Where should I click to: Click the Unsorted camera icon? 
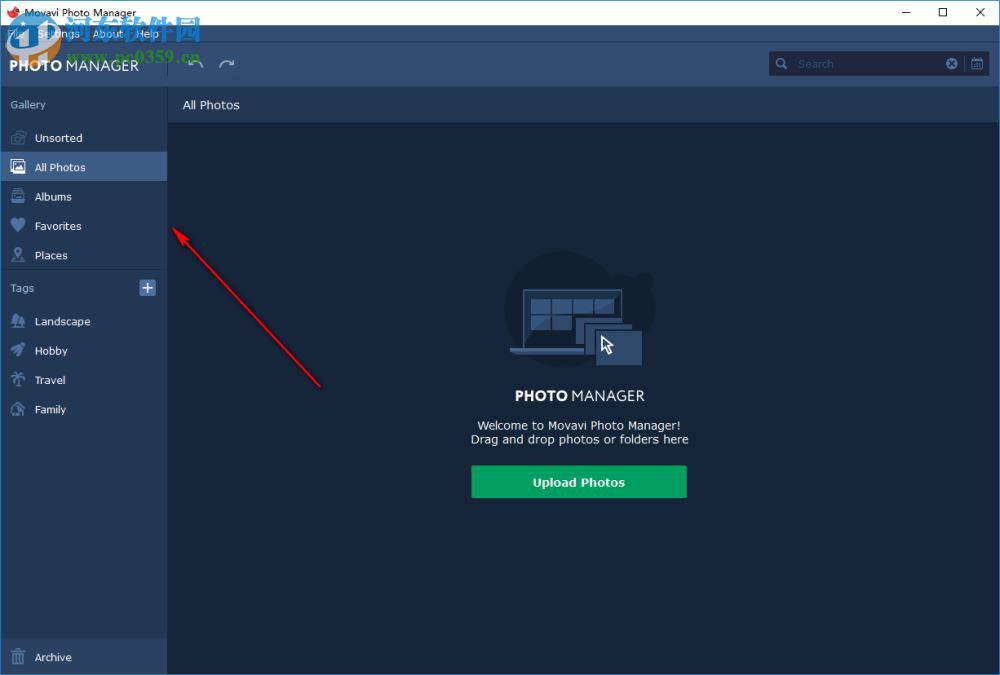point(18,138)
